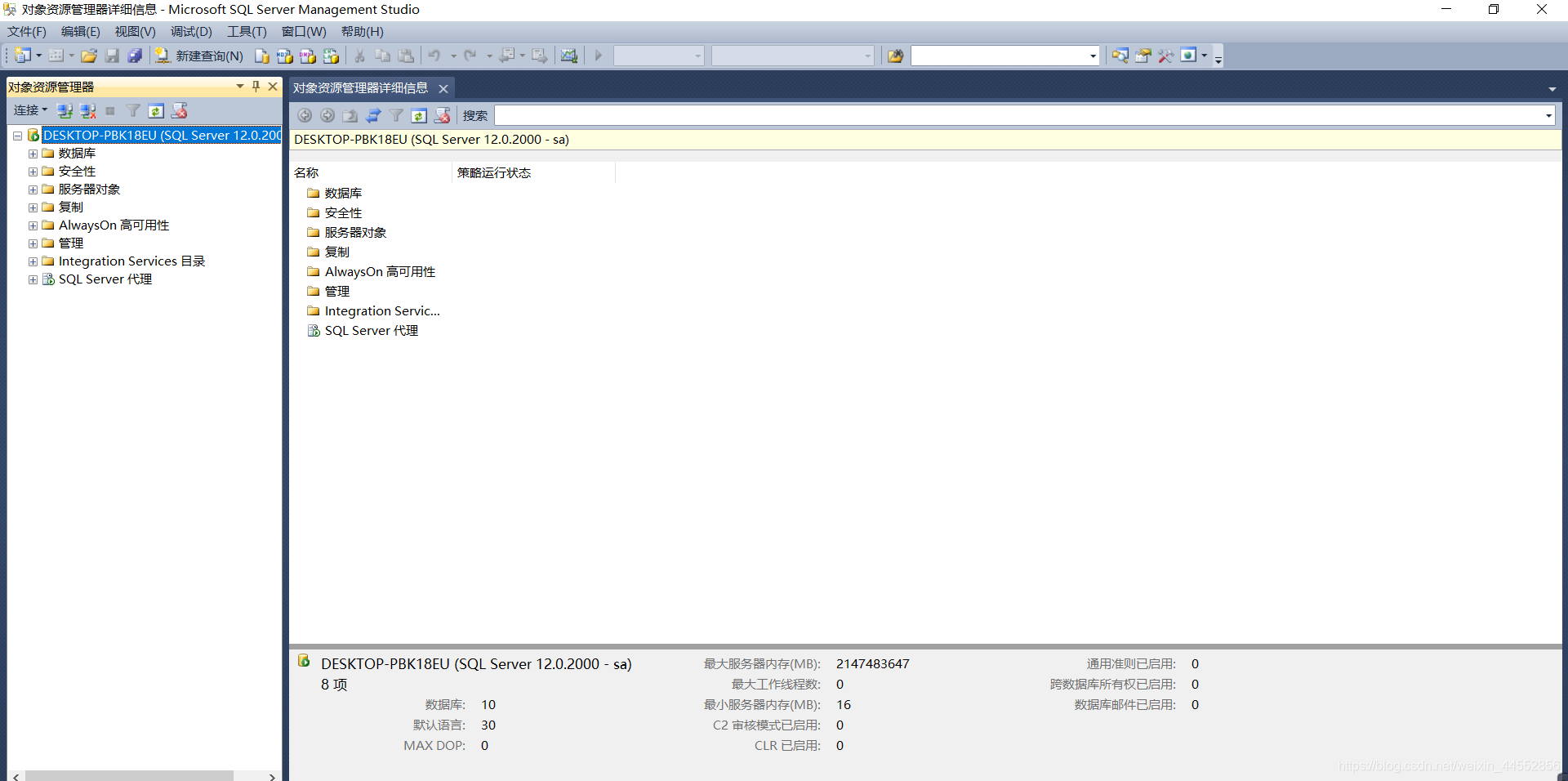Screen dimensions: 1568x781
Task: Pin the 对象资源管理器 panel with pushpin
Action: pyautogui.click(x=256, y=86)
